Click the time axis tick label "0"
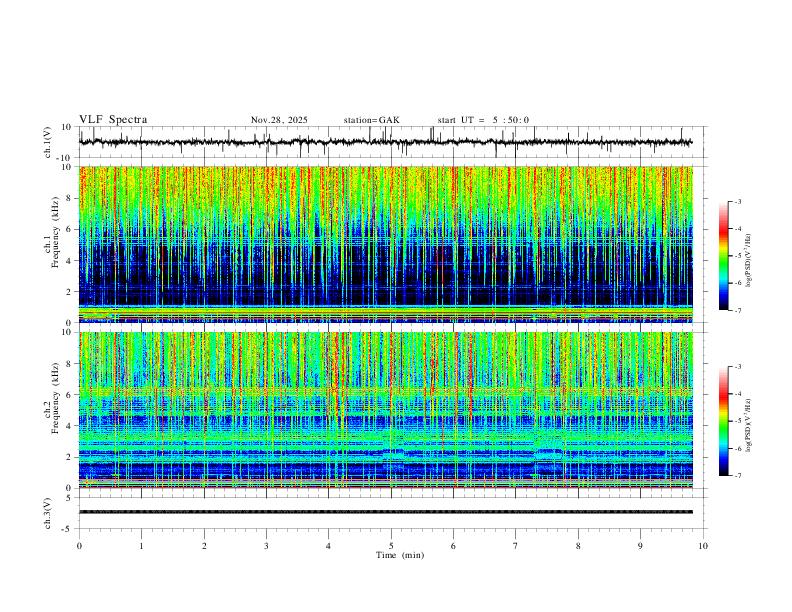792x612 pixels. tap(79, 546)
